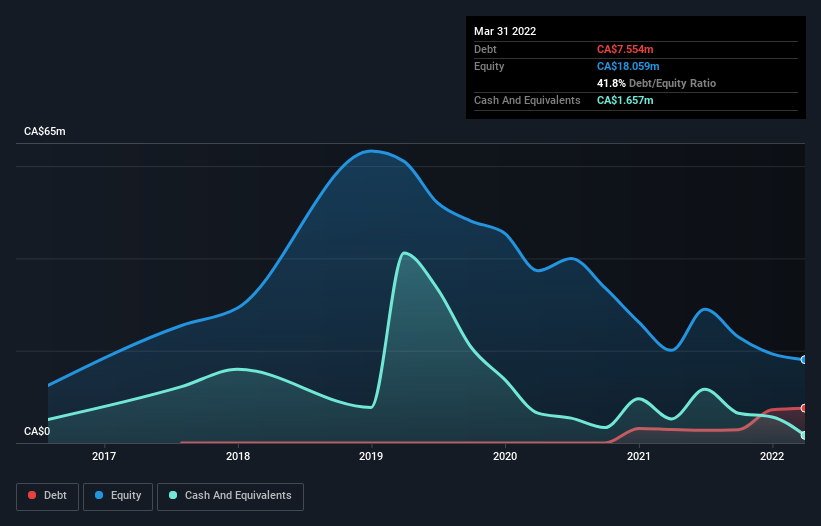Click the Mar 31 2022 tooltip date
821x526 pixels.
click(x=505, y=31)
